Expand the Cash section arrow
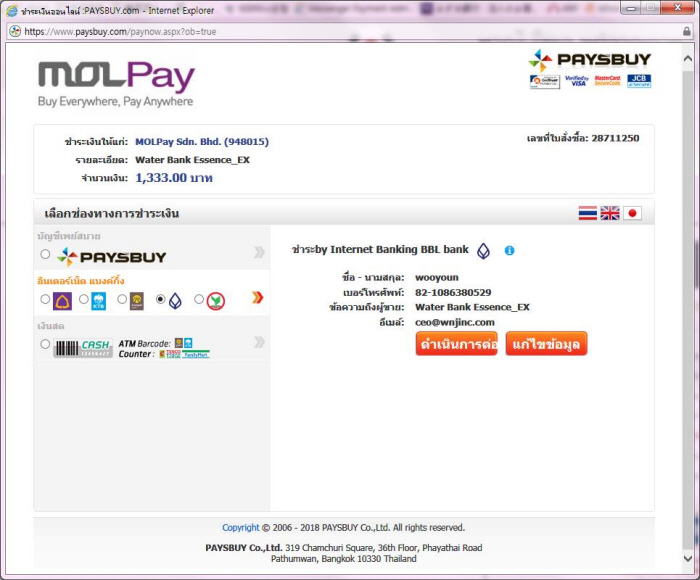The height and width of the screenshot is (580, 700). 259,342
